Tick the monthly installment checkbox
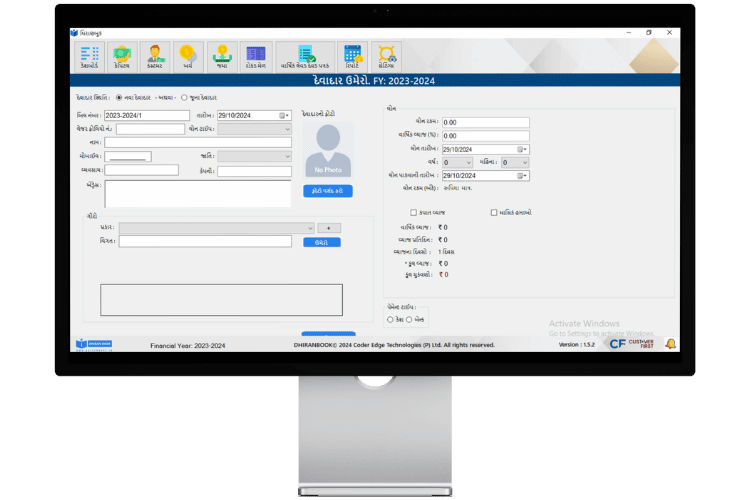 494,212
